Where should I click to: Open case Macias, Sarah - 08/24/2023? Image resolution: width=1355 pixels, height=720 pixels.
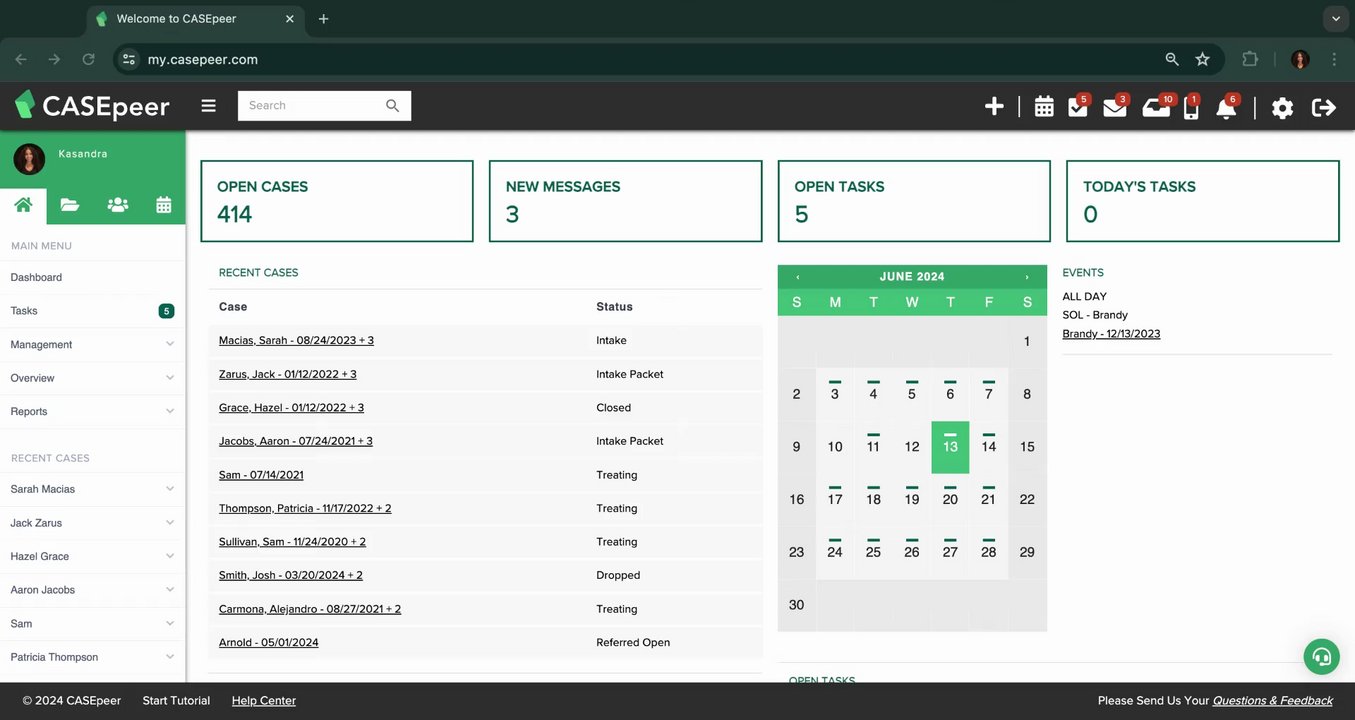click(296, 340)
